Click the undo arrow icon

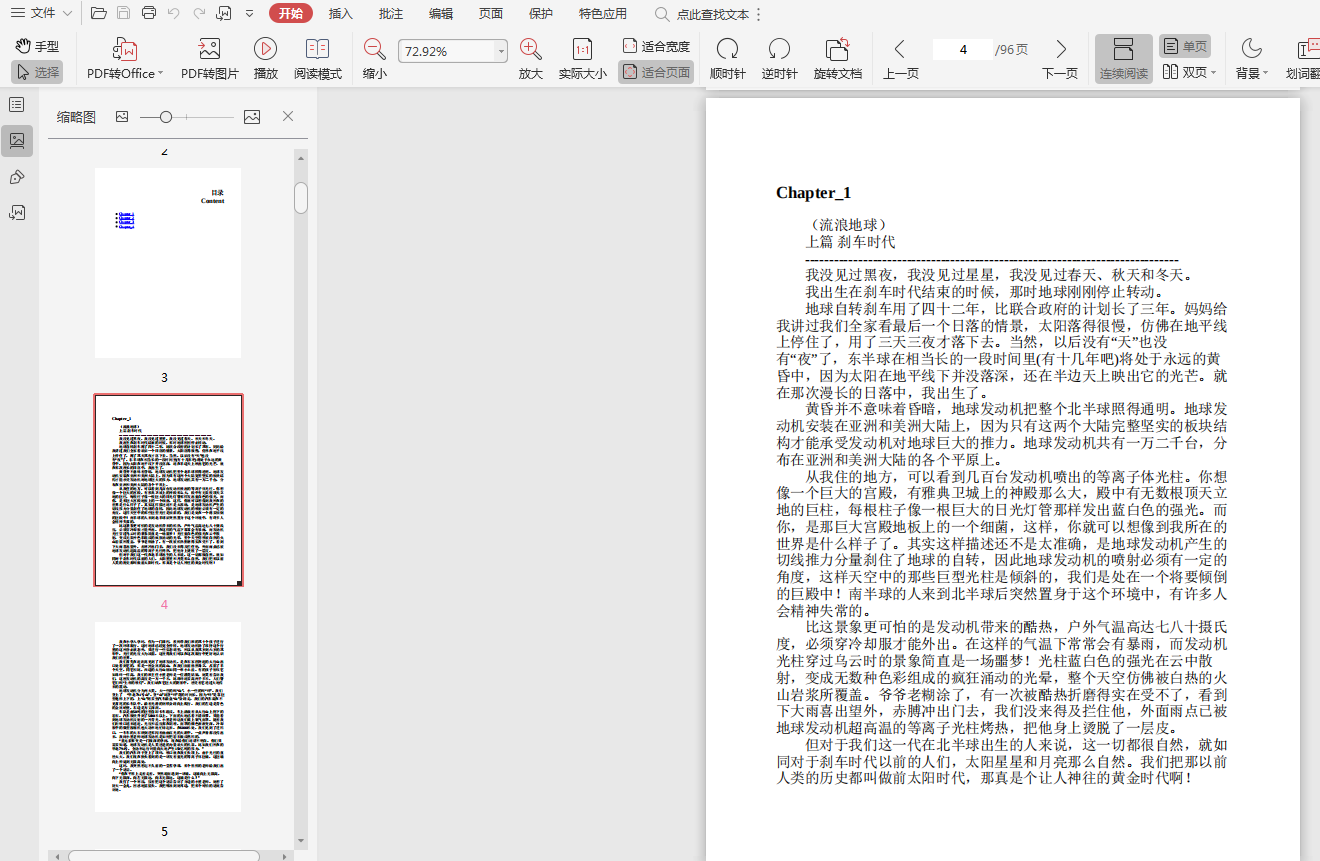pyautogui.click(x=174, y=13)
